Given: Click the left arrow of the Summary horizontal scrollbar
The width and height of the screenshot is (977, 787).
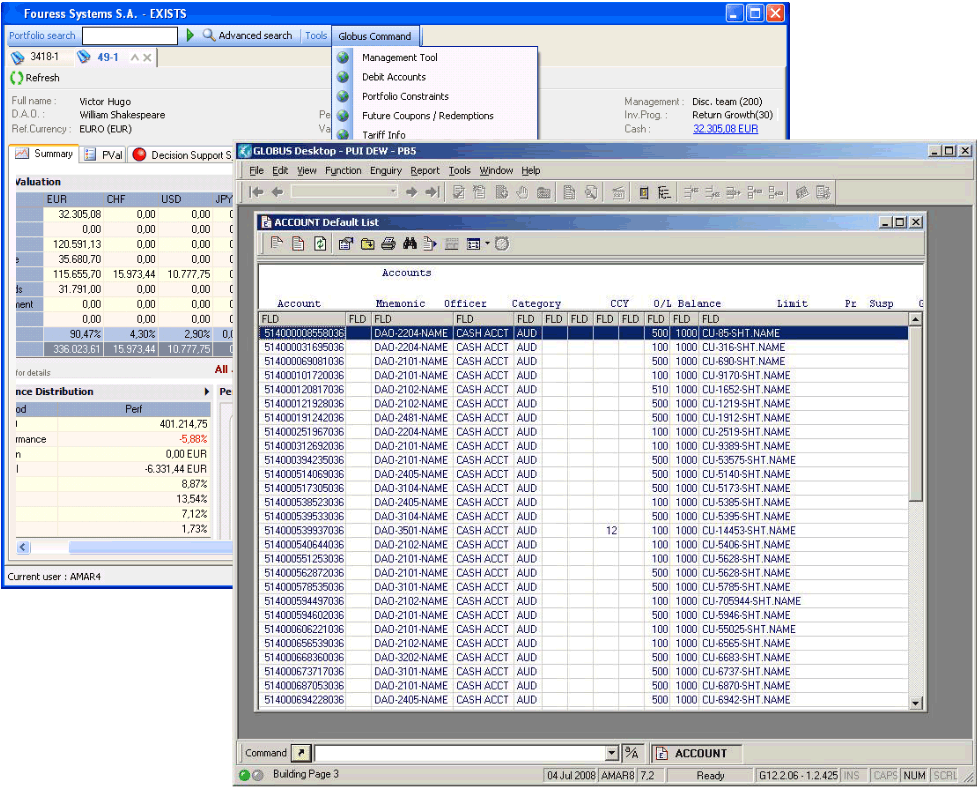Looking at the screenshot, I should 23,547.
